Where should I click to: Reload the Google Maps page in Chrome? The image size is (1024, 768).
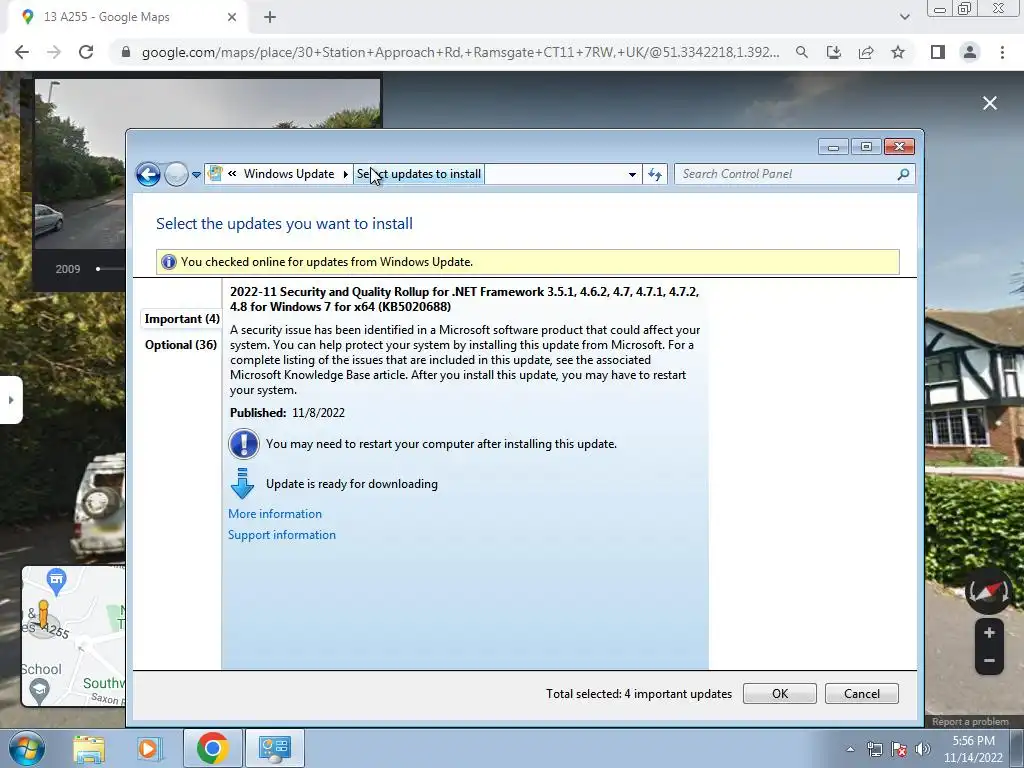pyautogui.click(x=86, y=52)
